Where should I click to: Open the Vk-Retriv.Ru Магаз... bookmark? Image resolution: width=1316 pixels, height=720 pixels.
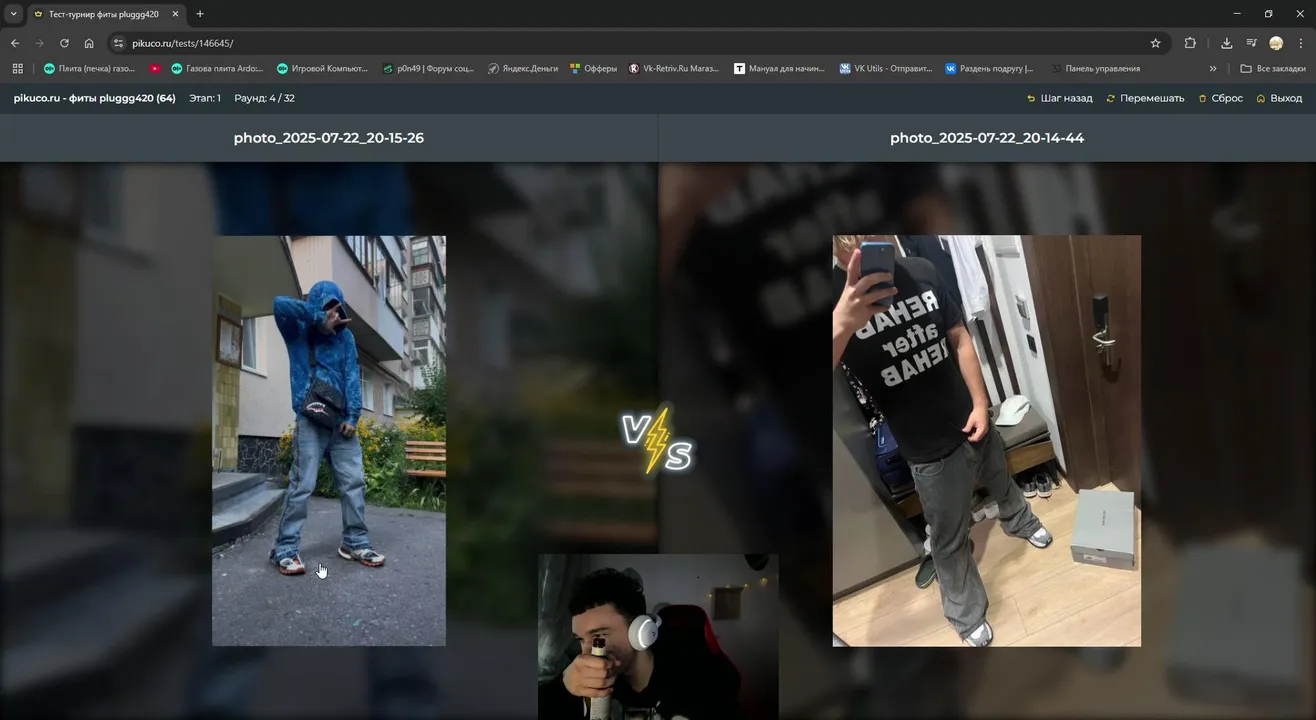pos(674,69)
